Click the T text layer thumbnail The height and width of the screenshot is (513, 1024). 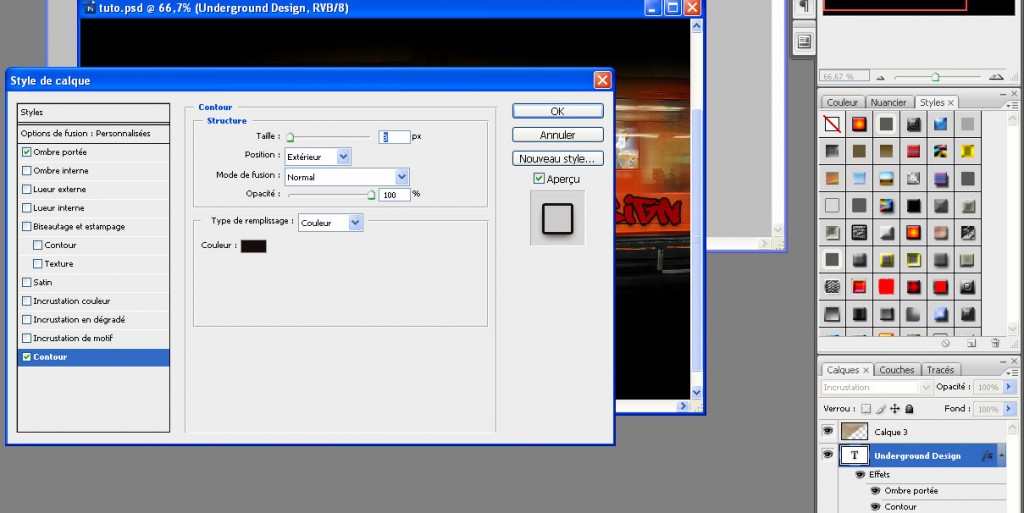point(855,455)
